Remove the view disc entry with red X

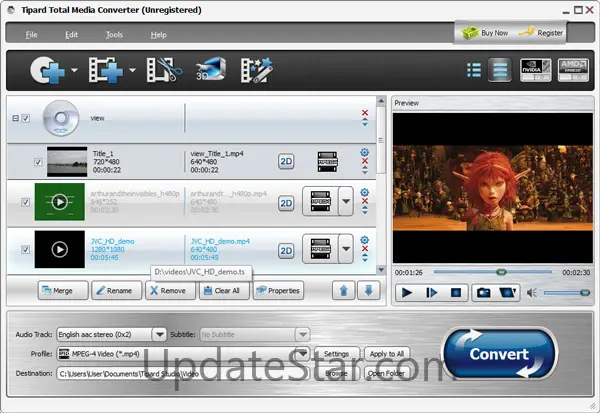coord(365,113)
